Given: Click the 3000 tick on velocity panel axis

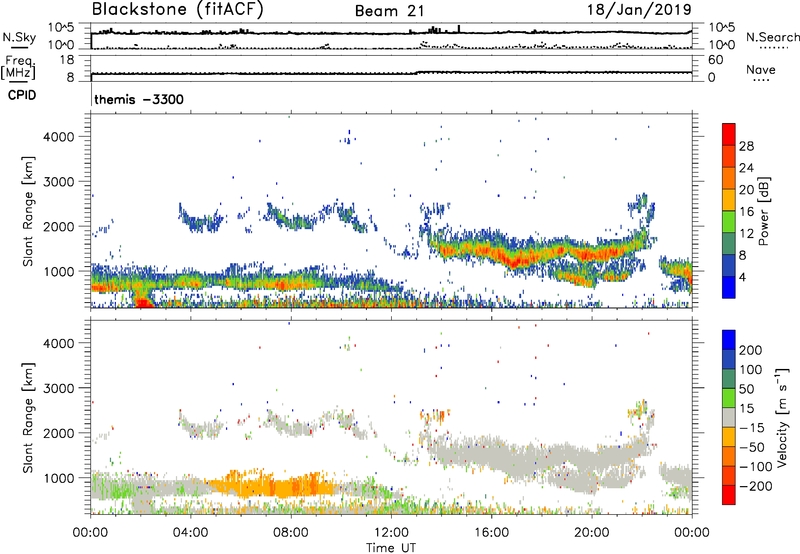Looking at the screenshot, I should pyautogui.click(x=58, y=388).
